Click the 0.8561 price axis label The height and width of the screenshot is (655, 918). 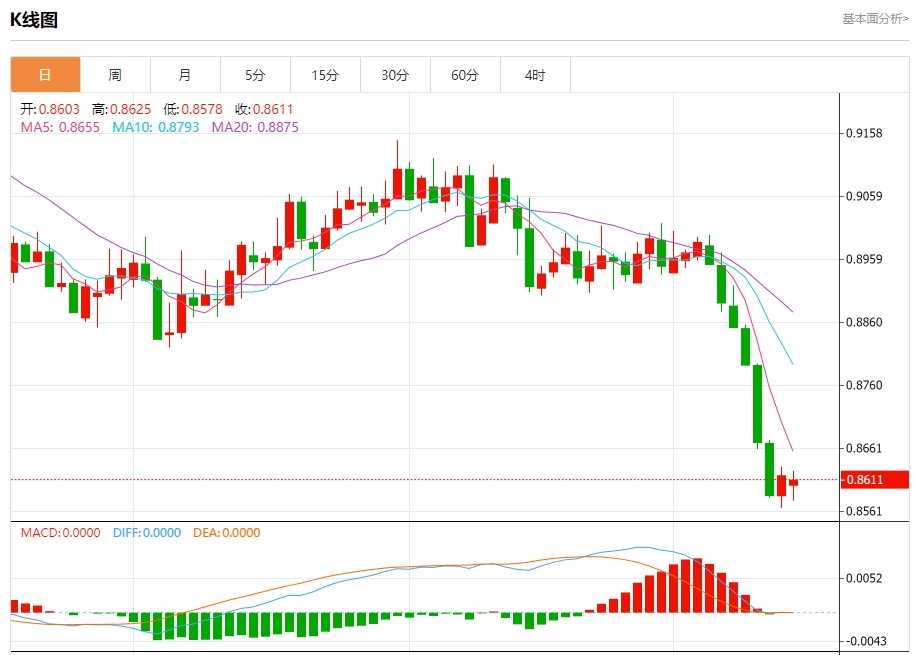(864, 511)
